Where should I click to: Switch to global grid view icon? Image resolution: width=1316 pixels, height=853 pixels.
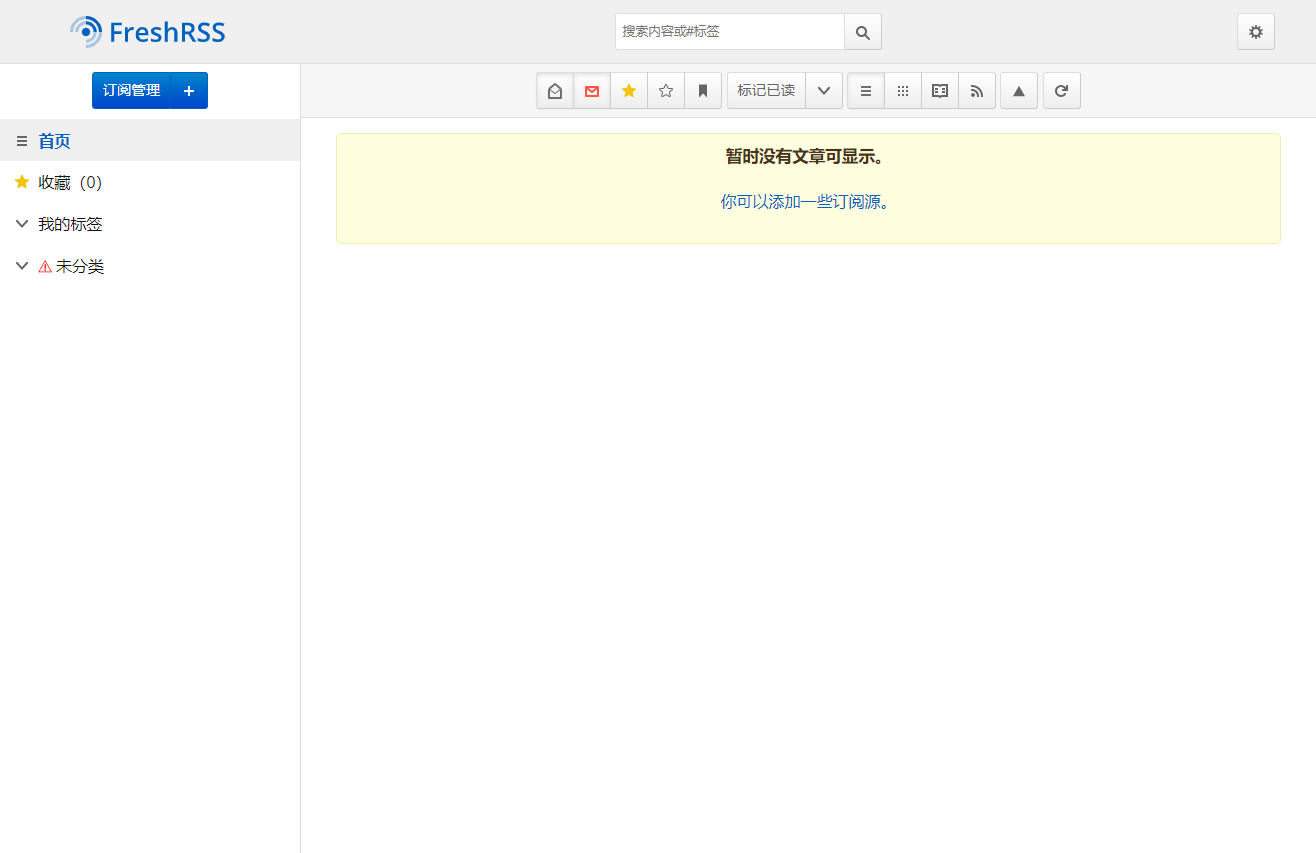(x=903, y=91)
